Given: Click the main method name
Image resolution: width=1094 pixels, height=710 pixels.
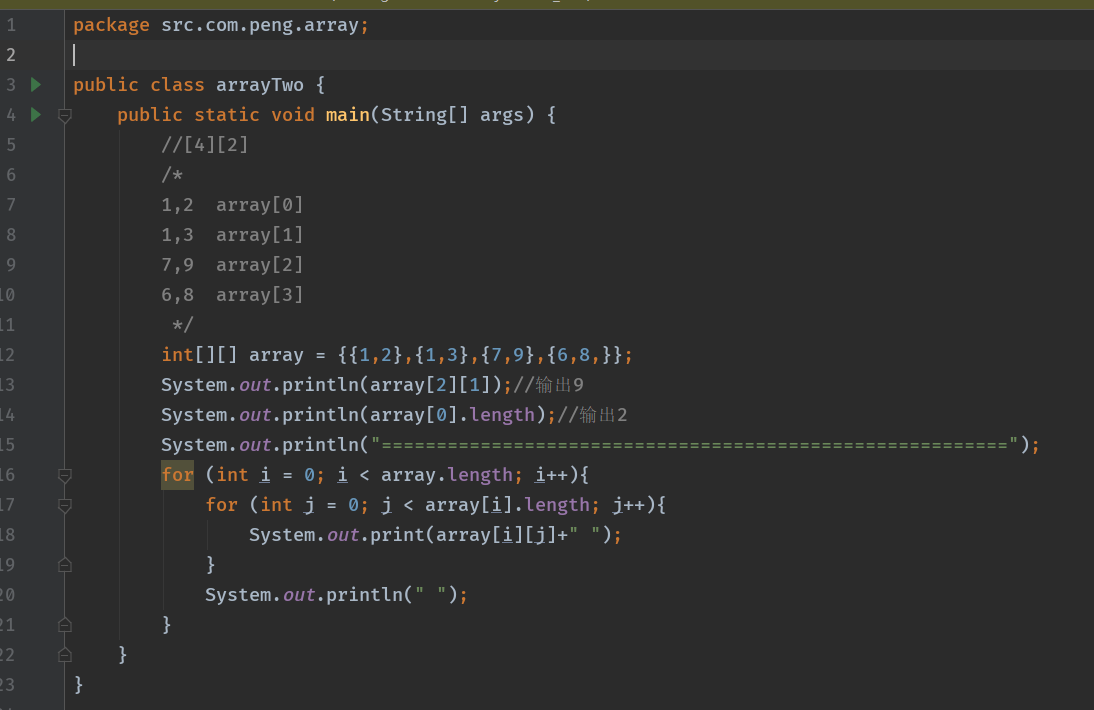Looking at the screenshot, I should (x=347, y=114).
